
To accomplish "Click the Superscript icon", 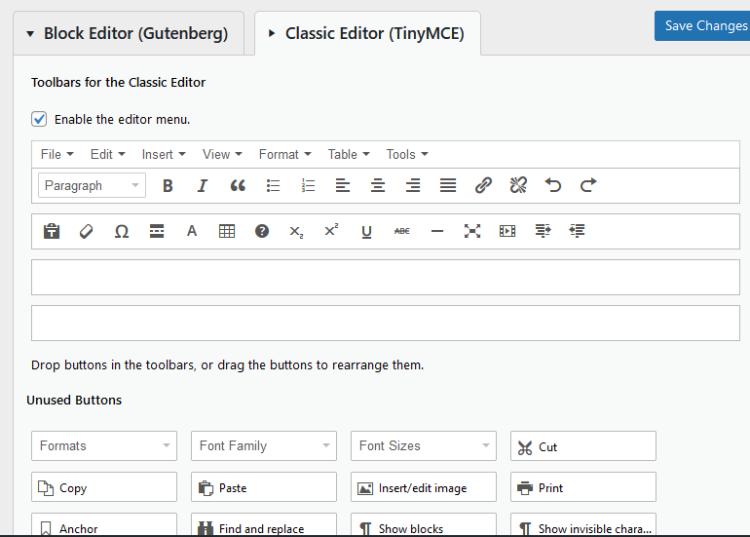I will pos(331,230).
